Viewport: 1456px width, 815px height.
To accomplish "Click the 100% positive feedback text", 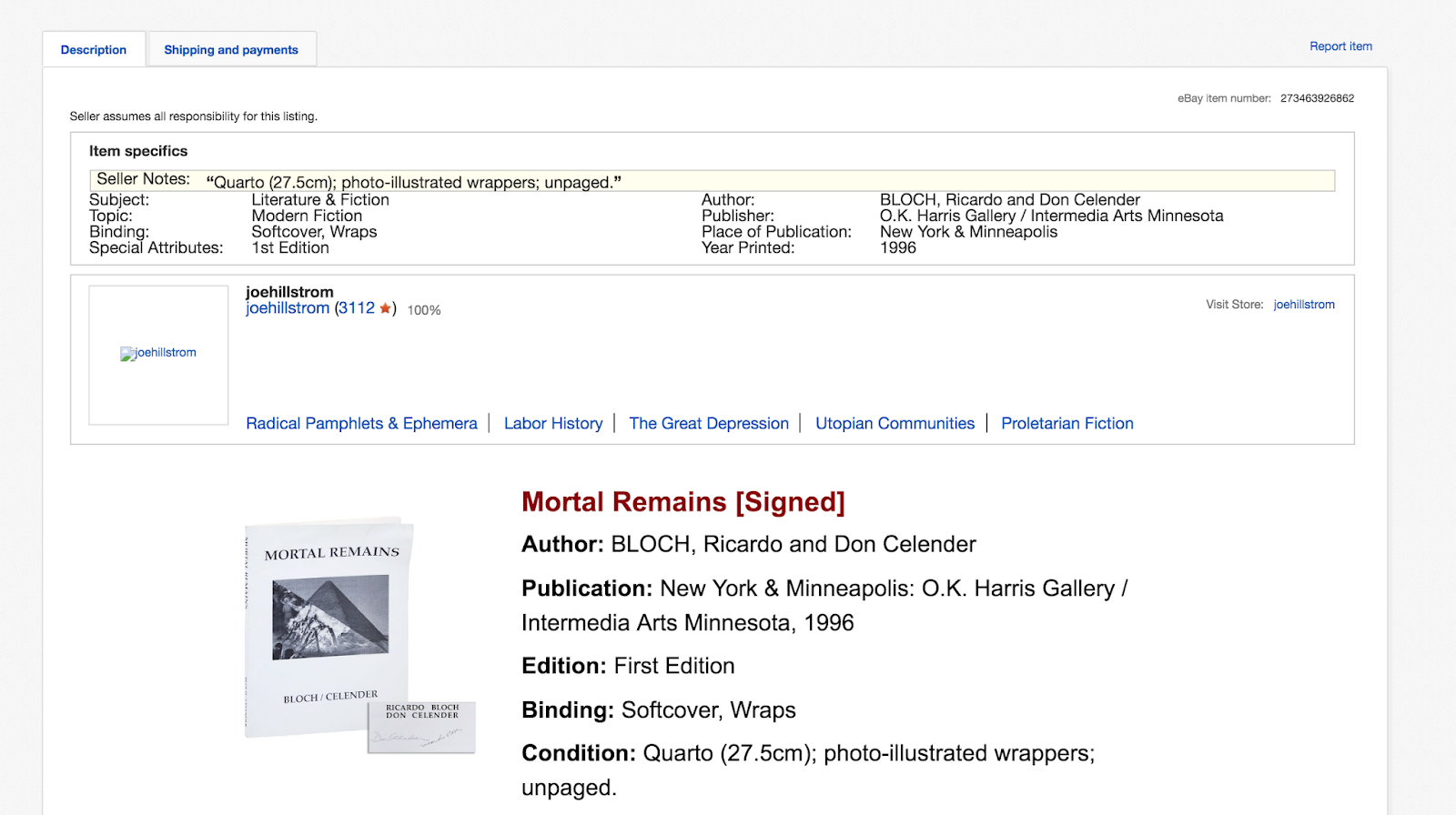I will point(424,310).
